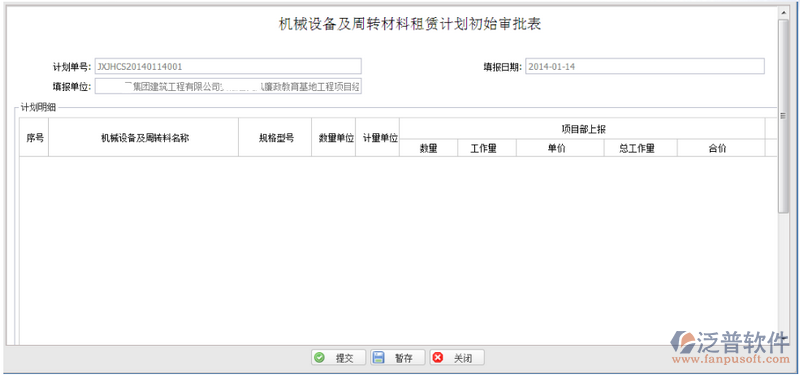The width and height of the screenshot is (800, 375).
Task: Select the 序号 column header
Action: [34, 138]
